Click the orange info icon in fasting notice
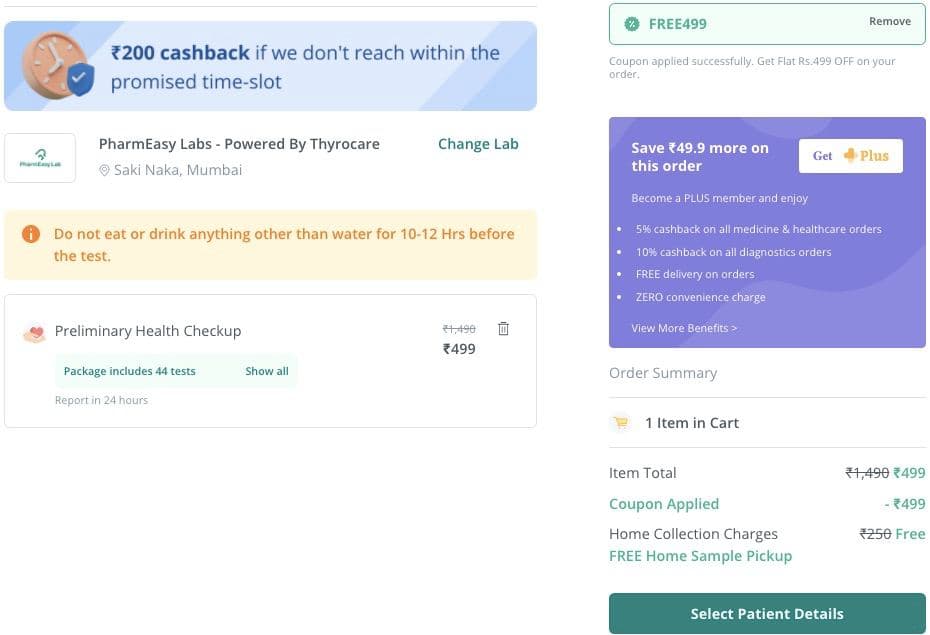930x635 pixels. pos(31,234)
